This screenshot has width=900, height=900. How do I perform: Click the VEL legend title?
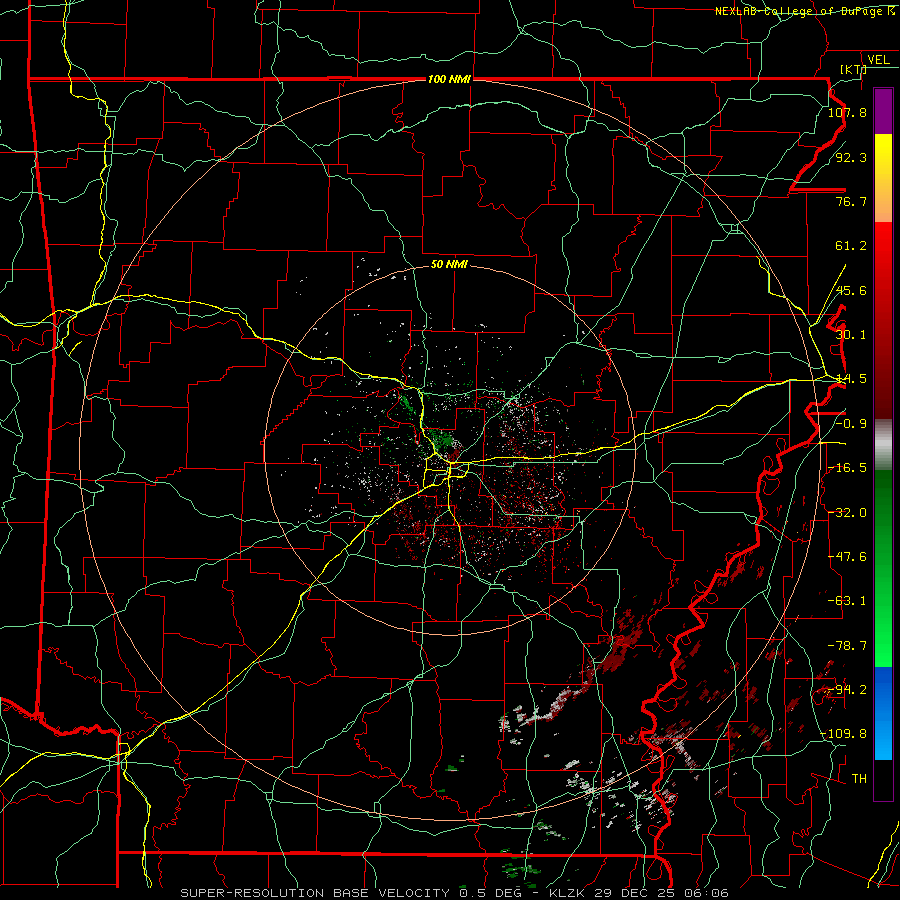point(878,60)
